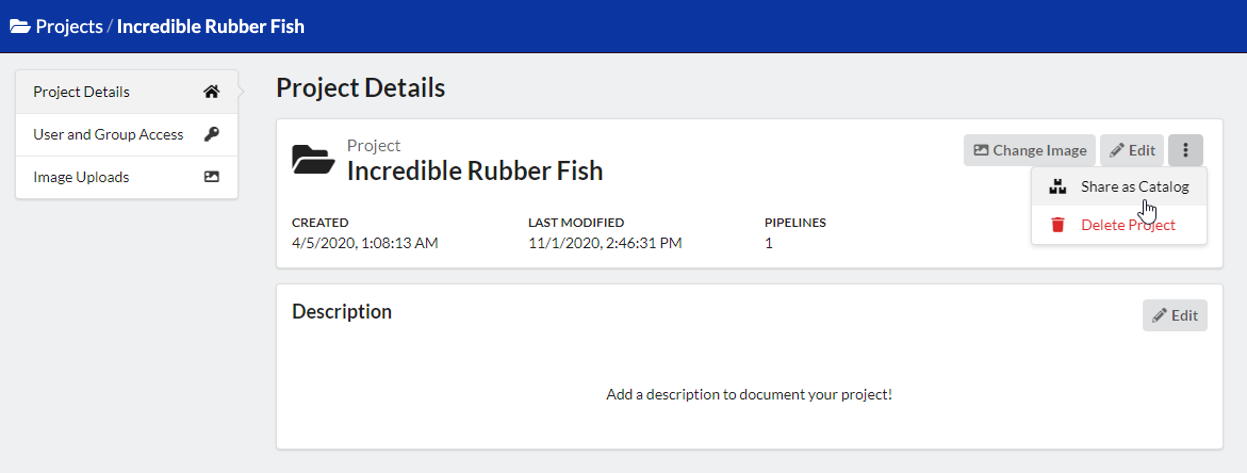
Task: Click the large open folder project icon
Action: (313, 159)
